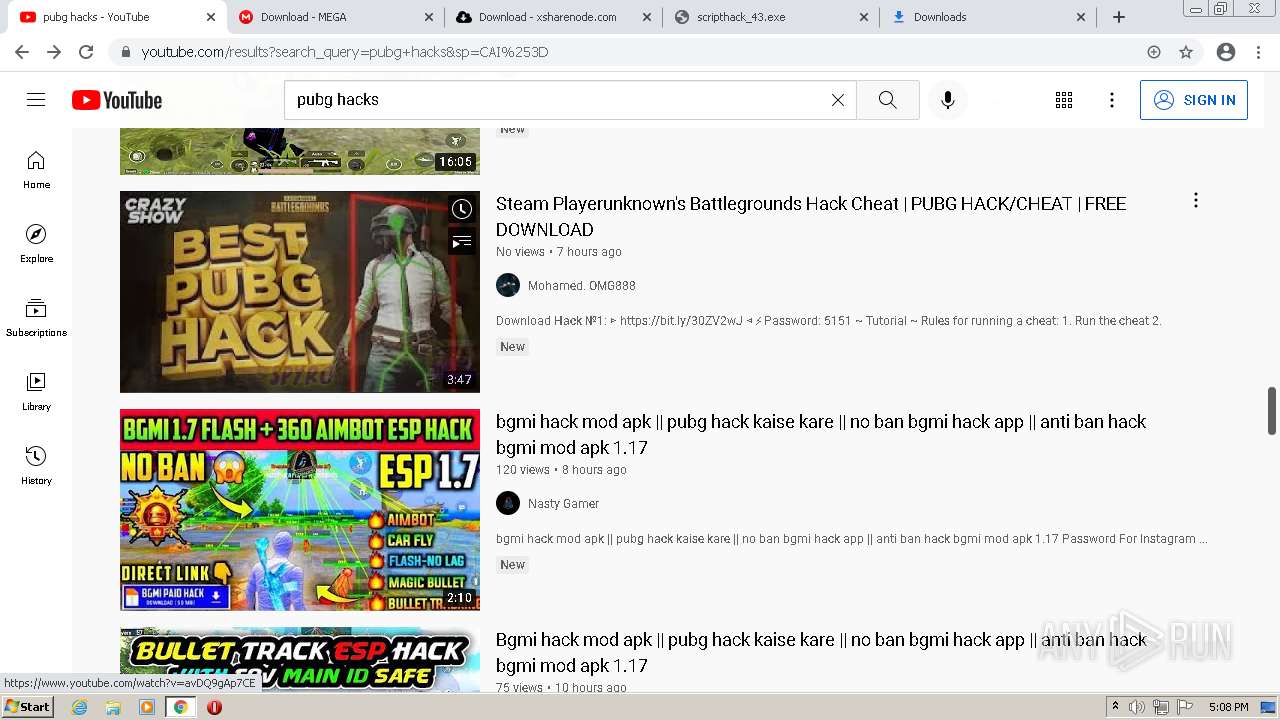Screen dimensions: 1280x720
Task: Clear the search box with X
Action: pos(838,100)
